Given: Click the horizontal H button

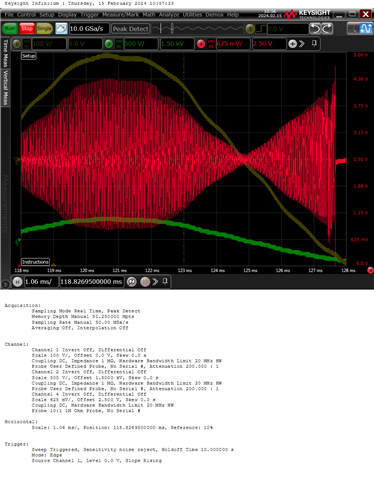Looking at the screenshot, I should [x=17, y=282].
